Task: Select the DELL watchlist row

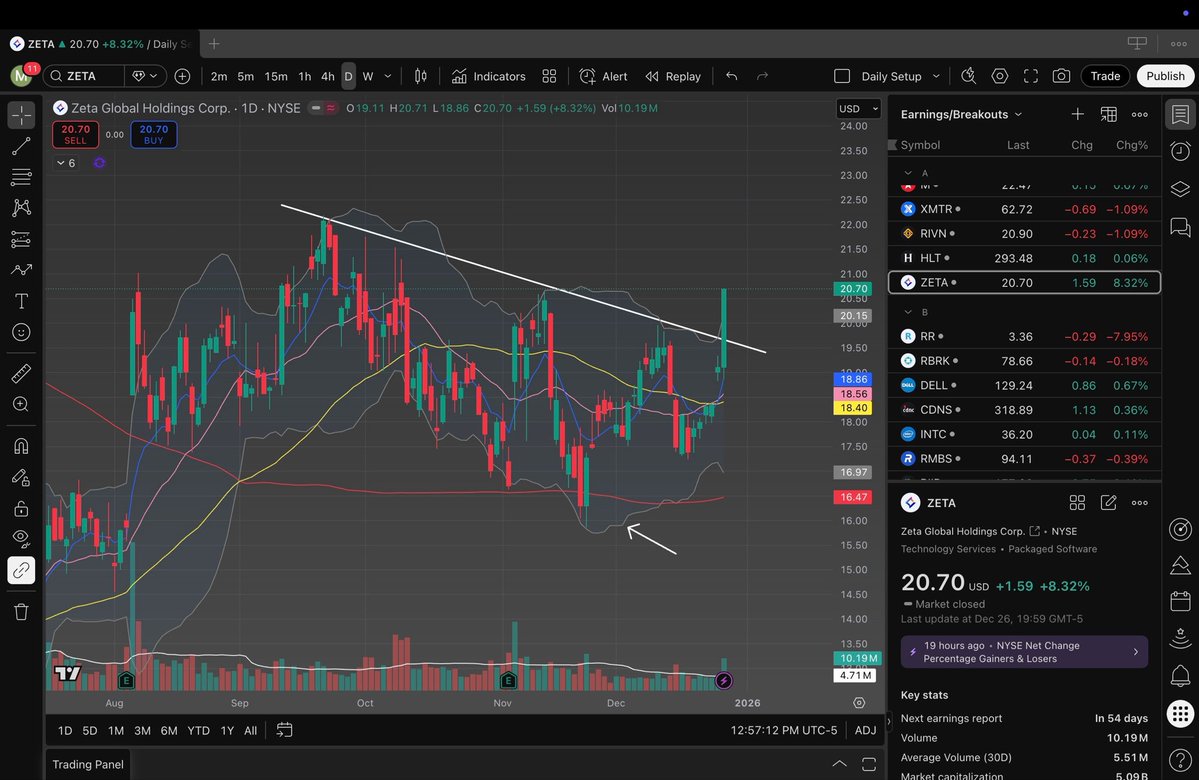Action: coord(1025,385)
